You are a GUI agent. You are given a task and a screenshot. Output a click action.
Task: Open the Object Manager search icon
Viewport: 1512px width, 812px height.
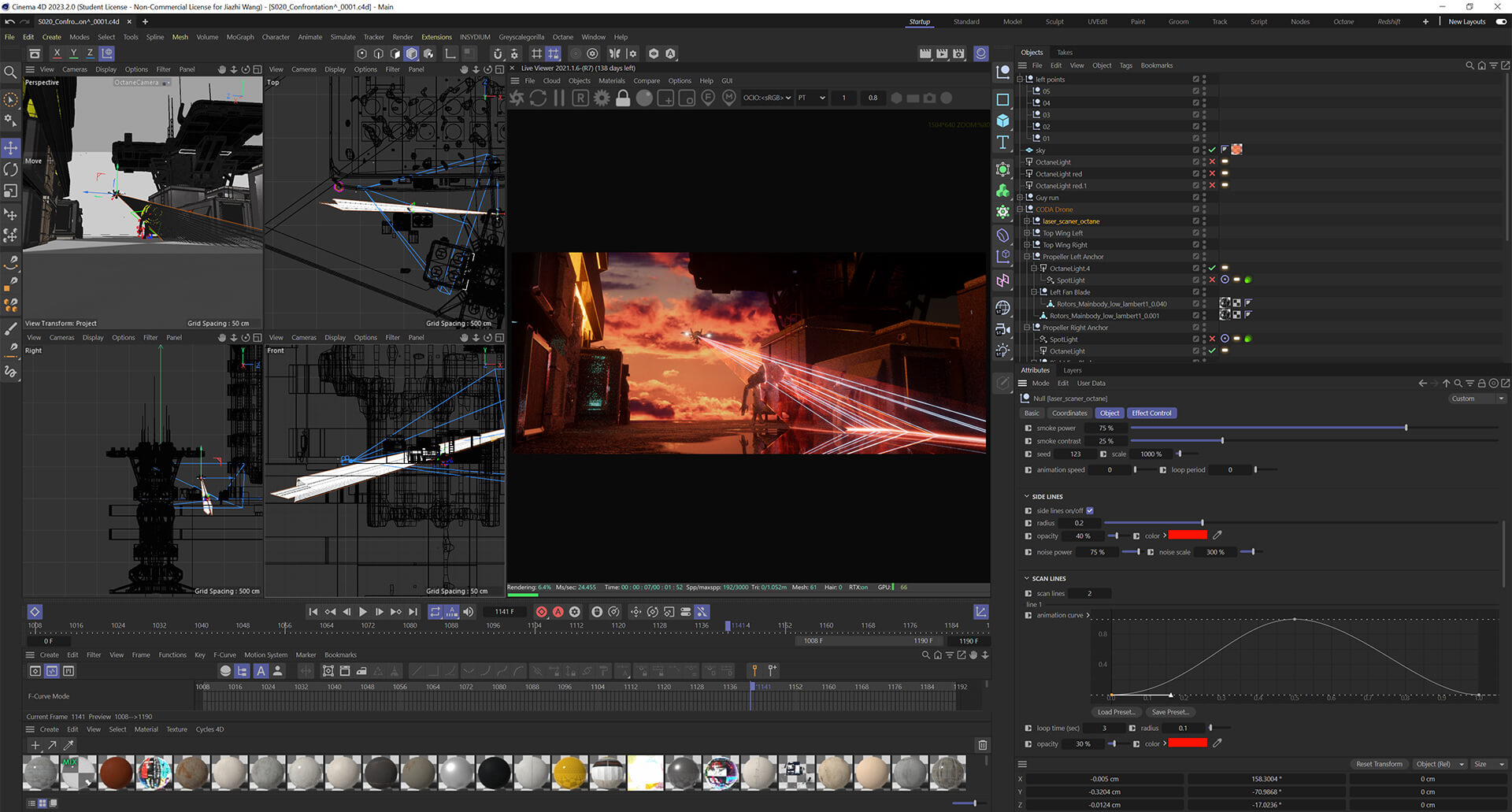1469,65
